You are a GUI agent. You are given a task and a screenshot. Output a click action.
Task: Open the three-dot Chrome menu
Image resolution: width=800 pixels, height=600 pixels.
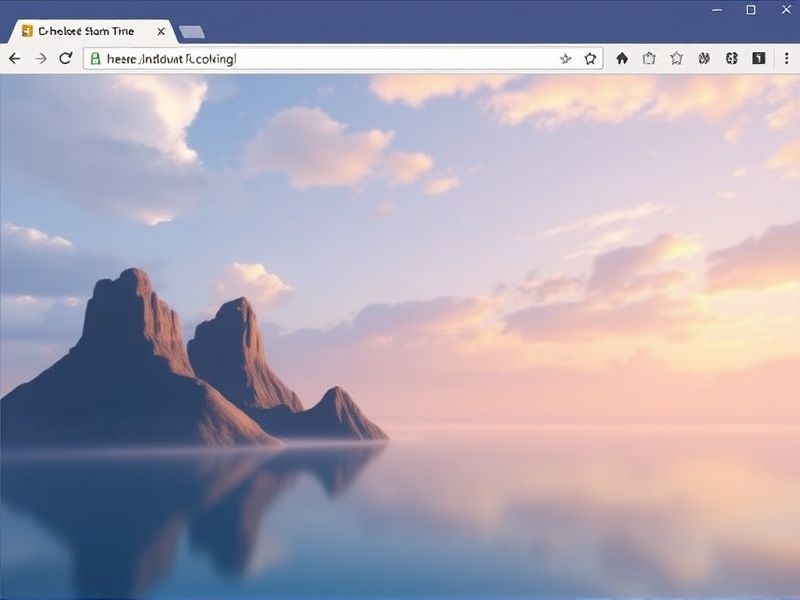(x=786, y=58)
